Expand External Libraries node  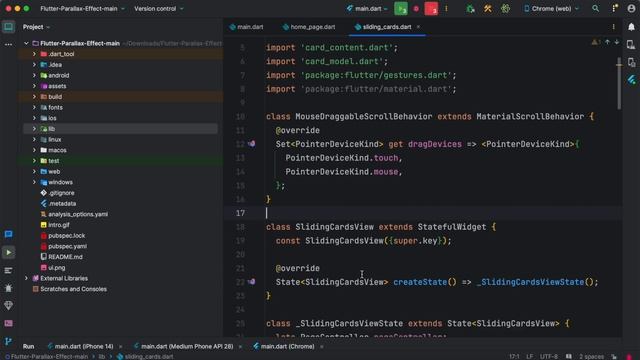coord(26,278)
